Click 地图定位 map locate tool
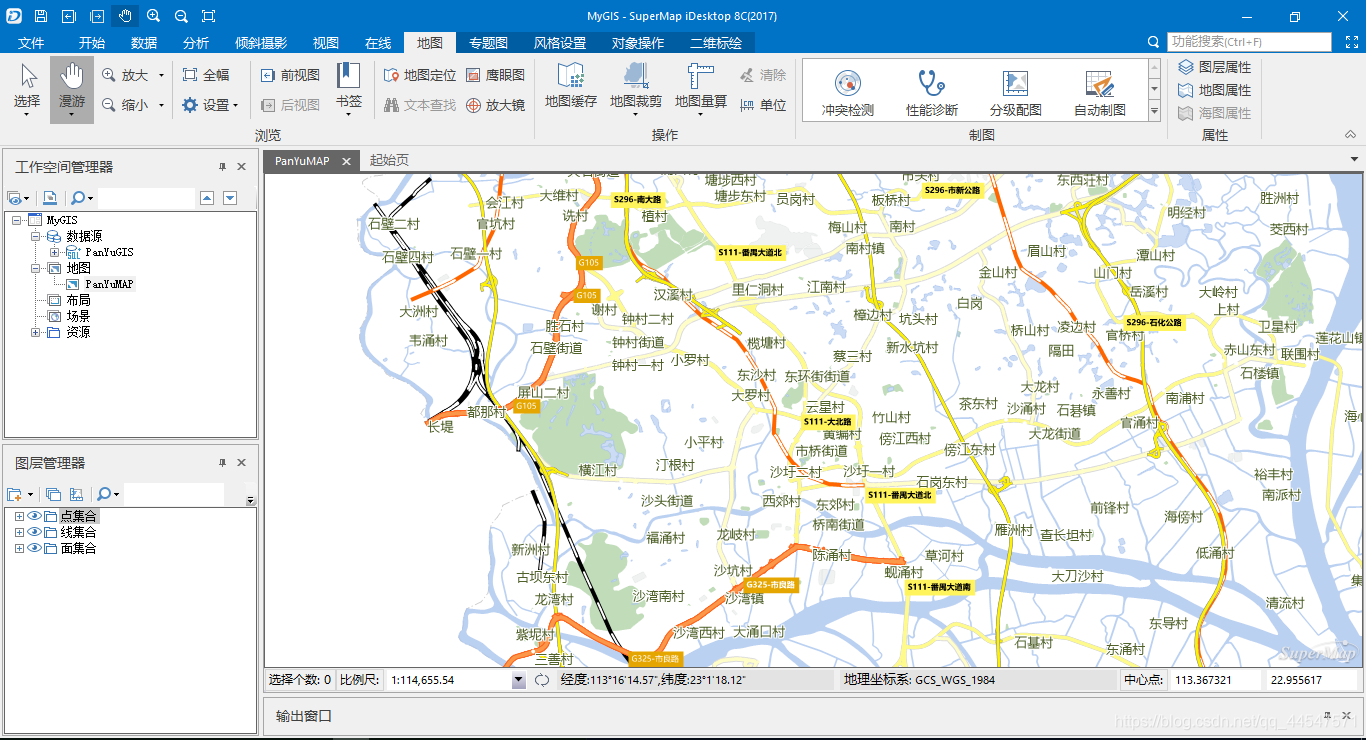This screenshot has width=1366, height=740. (420, 75)
